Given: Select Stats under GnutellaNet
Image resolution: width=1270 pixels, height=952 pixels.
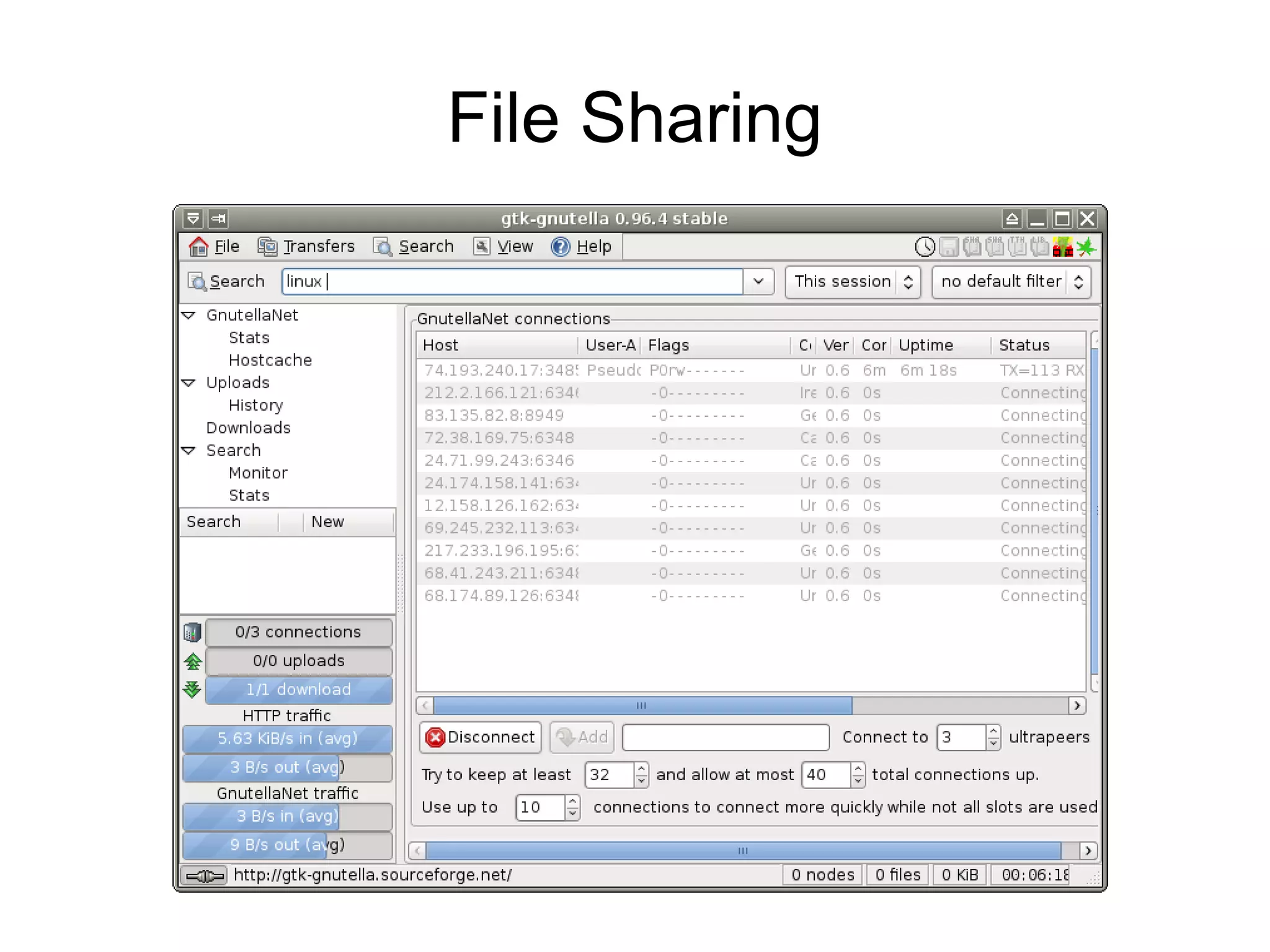Looking at the screenshot, I should (249, 338).
